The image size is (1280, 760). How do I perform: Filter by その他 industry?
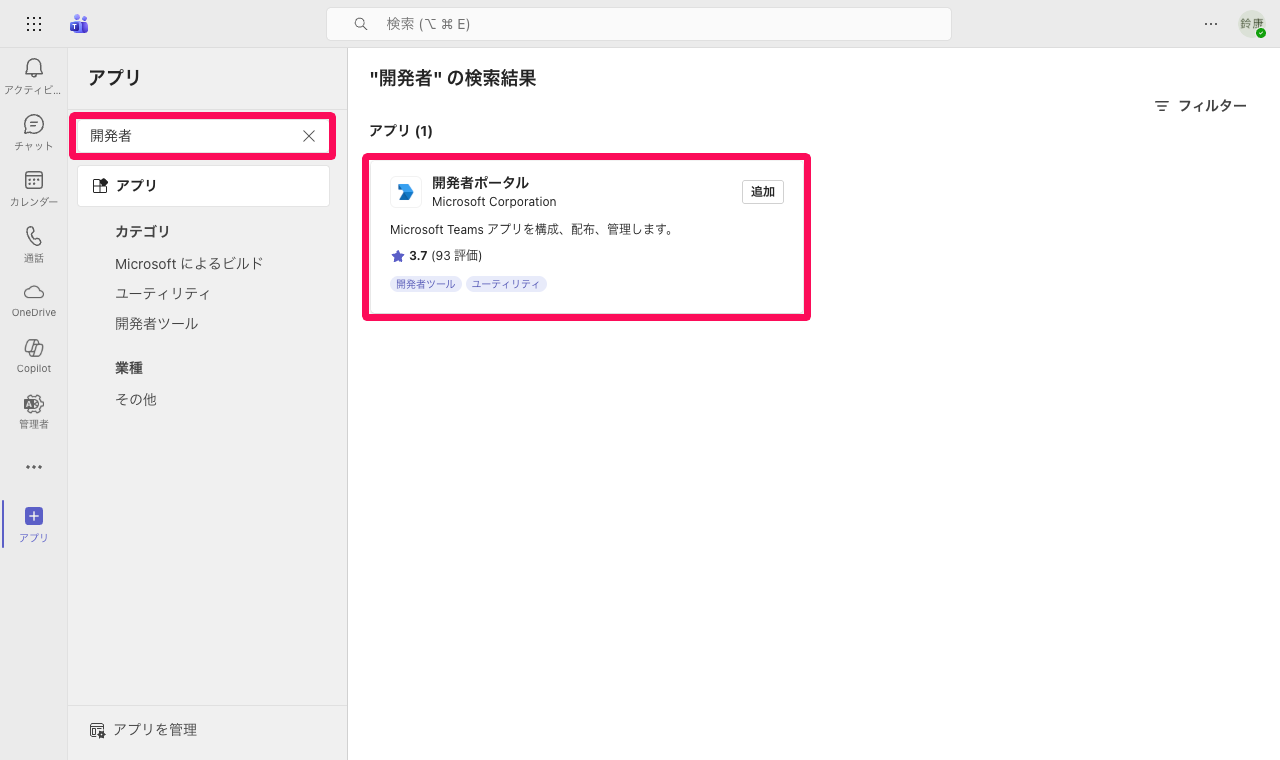(x=136, y=399)
